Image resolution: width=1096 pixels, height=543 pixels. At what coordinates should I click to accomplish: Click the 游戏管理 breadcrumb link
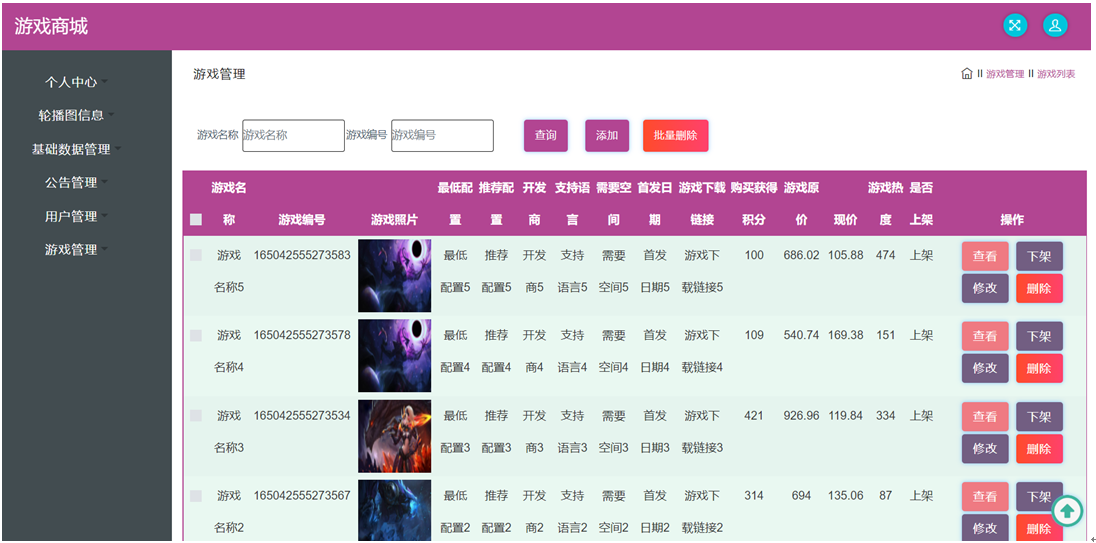click(x=1005, y=74)
